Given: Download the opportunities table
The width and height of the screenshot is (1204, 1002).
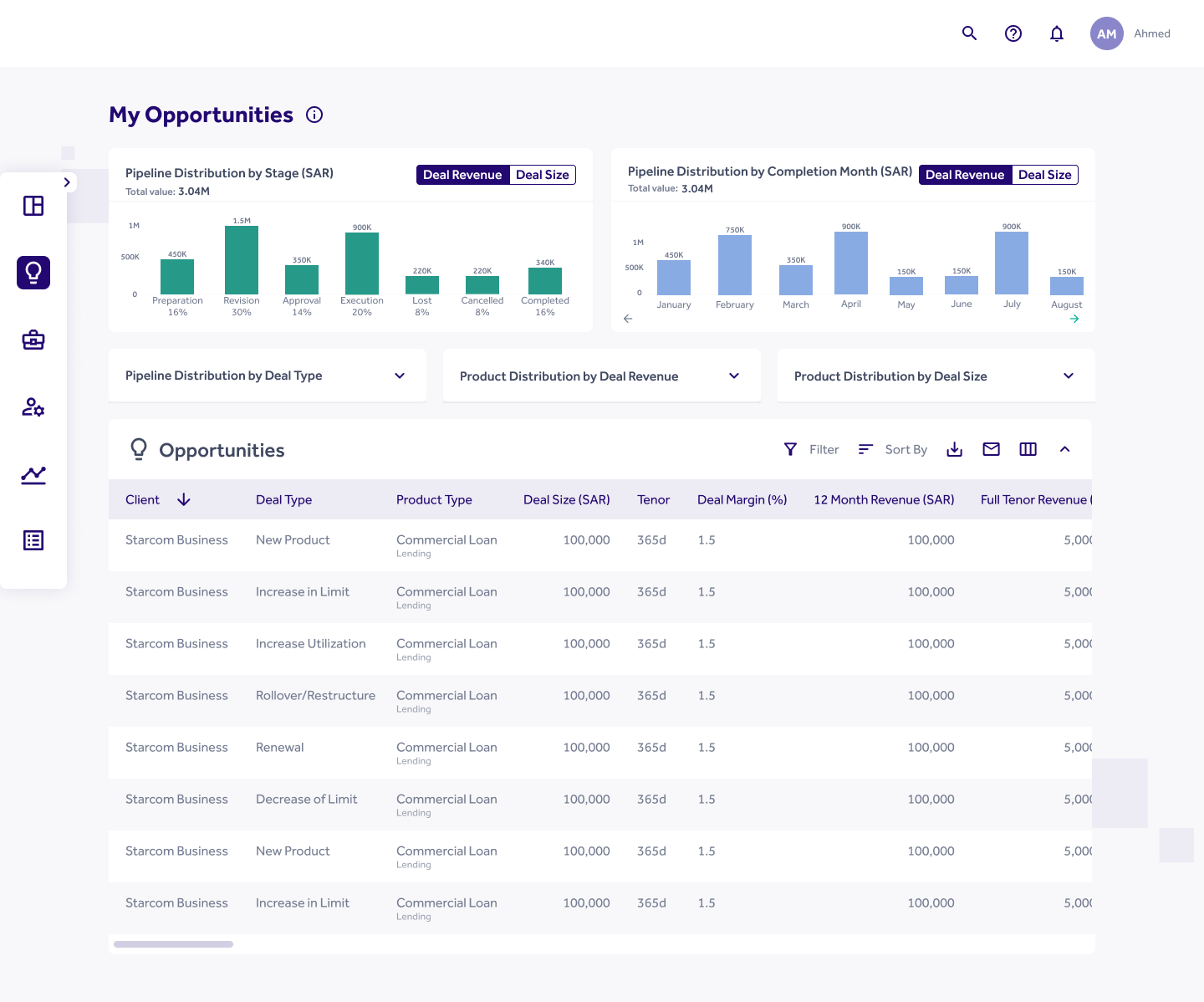Looking at the screenshot, I should click(x=954, y=450).
